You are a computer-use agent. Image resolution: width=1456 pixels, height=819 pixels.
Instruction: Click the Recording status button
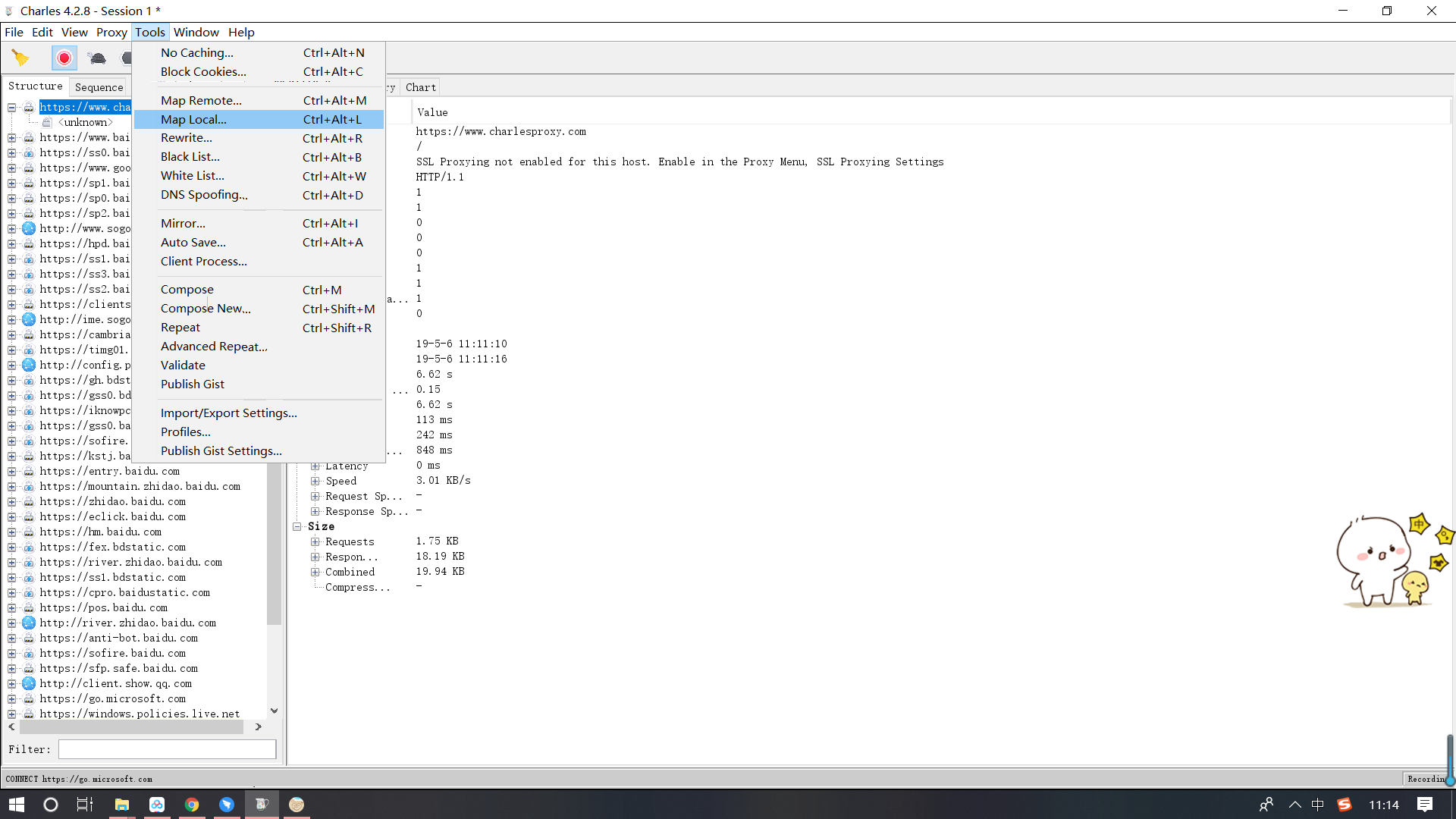click(x=1426, y=779)
